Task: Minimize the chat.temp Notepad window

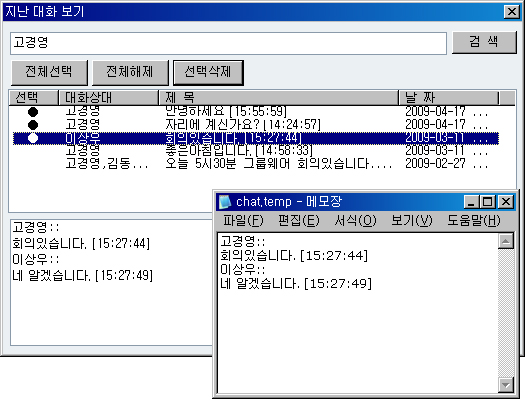Action: (x=471, y=202)
